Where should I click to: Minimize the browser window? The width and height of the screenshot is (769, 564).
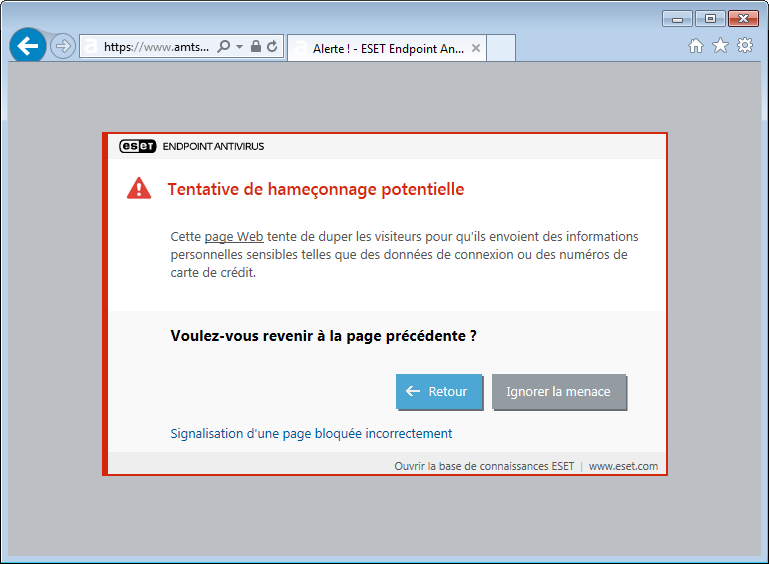[x=677, y=19]
